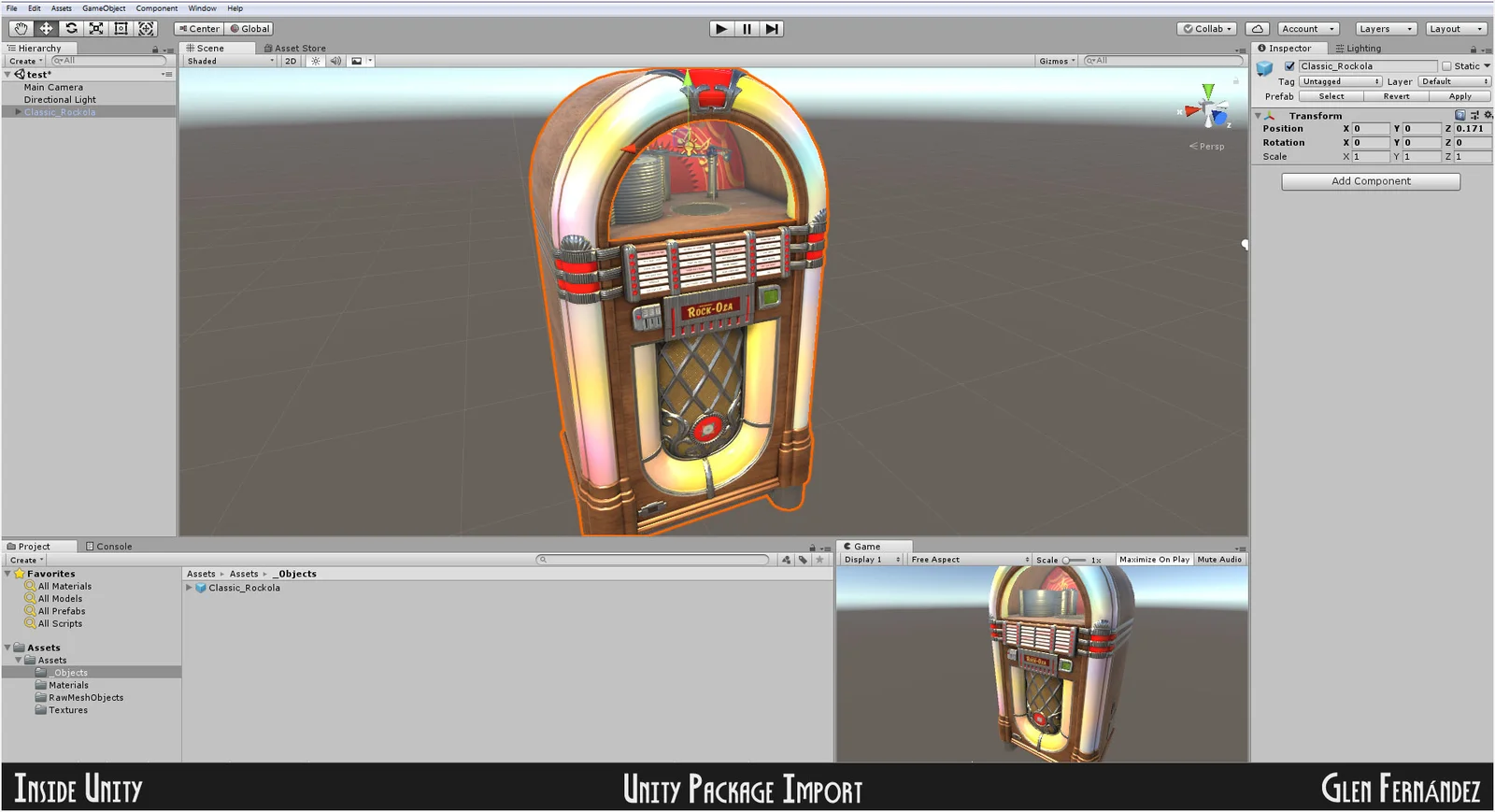Open the Shaded draw mode dropdown
Viewport: 1495px width, 812px height.
231,61
